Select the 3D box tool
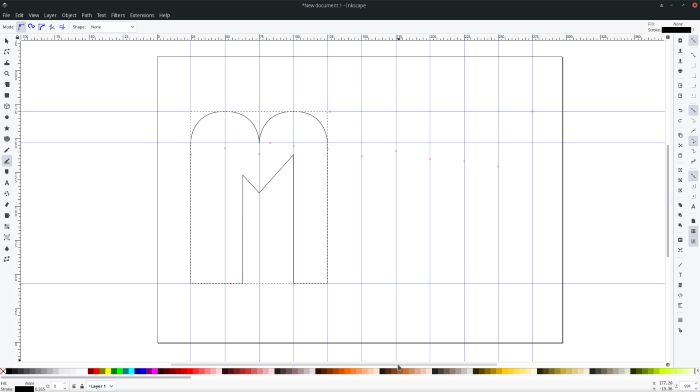 (7, 106)
